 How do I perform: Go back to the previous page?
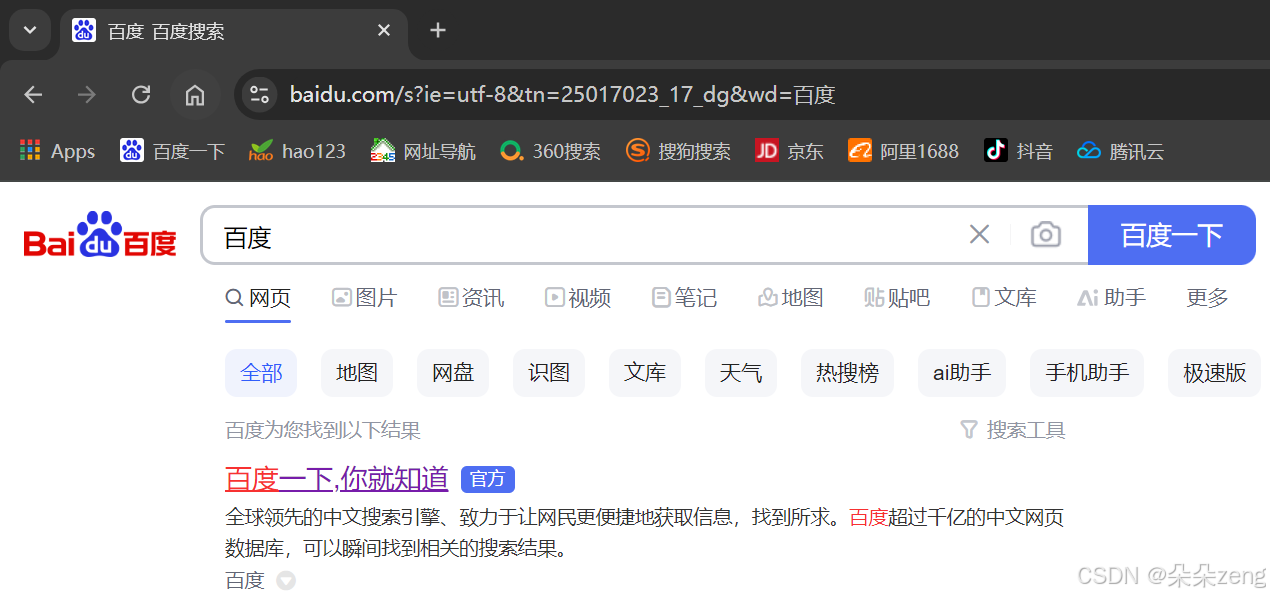(x=33, y=95)
